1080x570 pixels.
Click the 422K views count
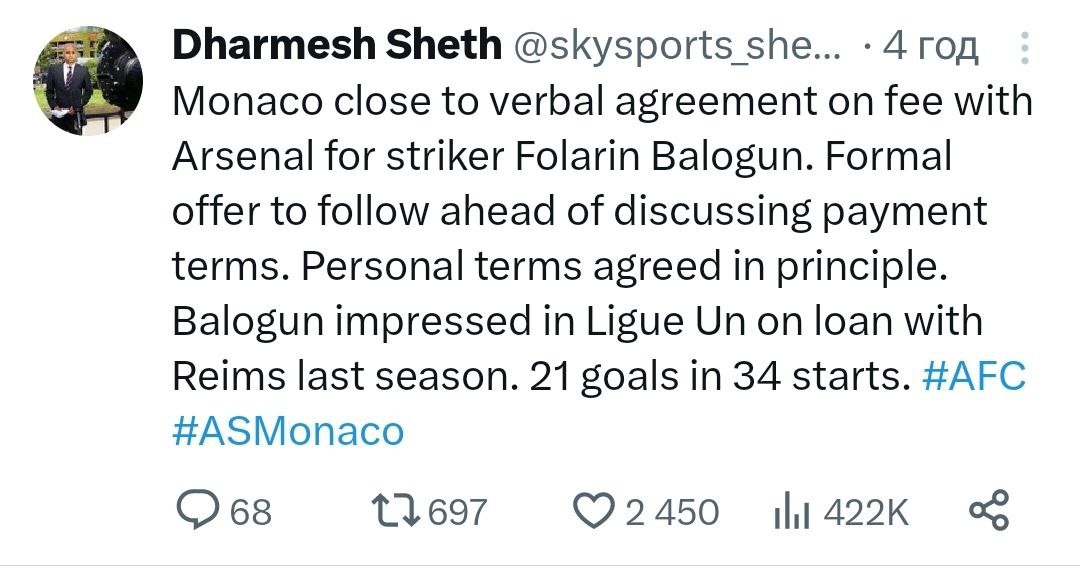tap(865, 512)
